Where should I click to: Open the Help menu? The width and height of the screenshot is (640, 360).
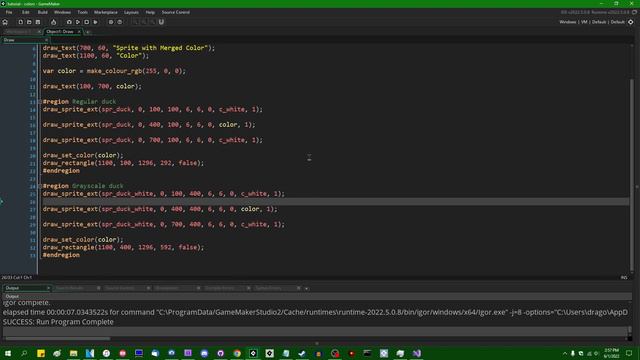tap(150, 12)
